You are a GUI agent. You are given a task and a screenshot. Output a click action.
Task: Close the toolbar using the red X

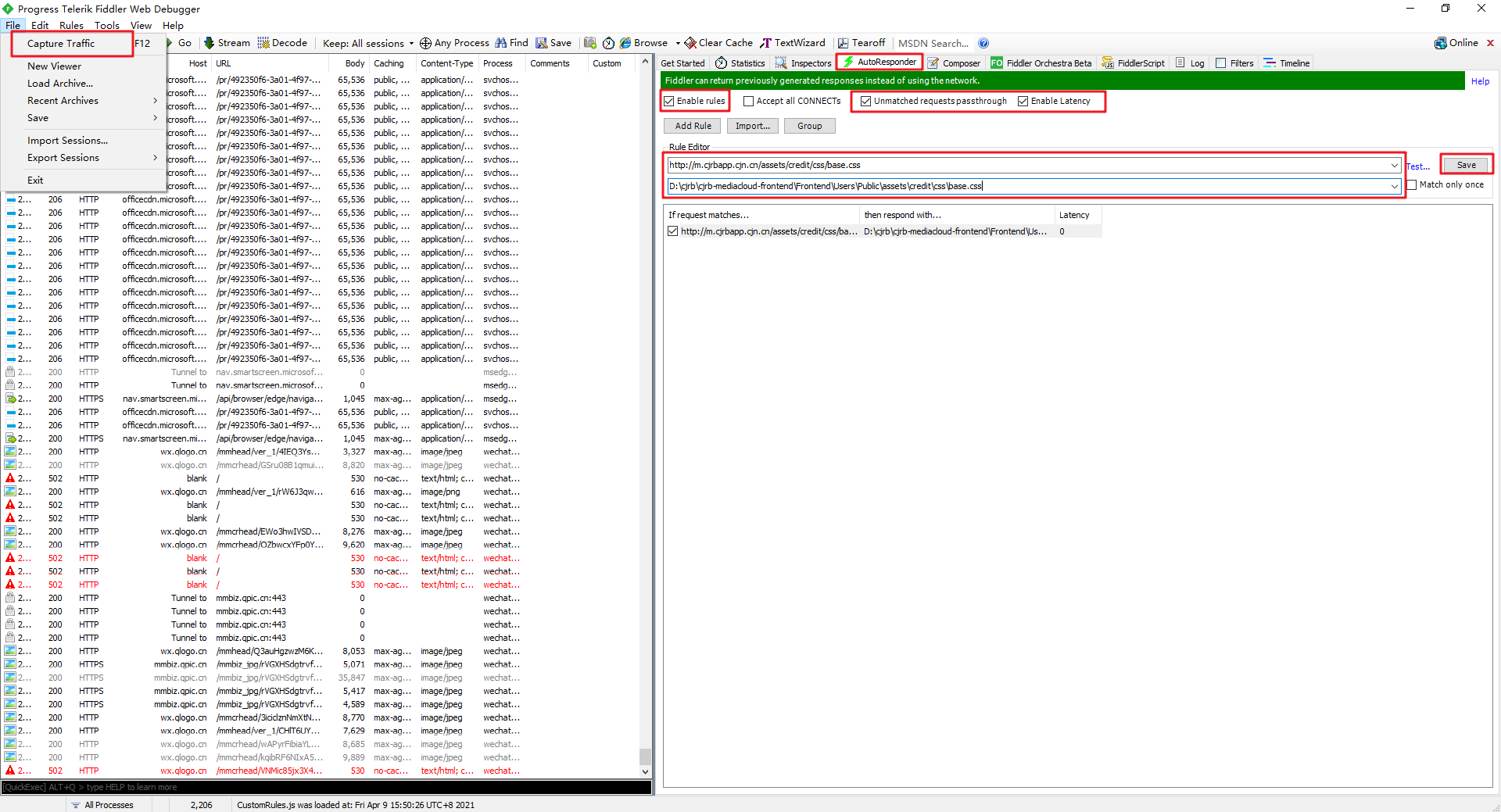[x=1490, y=43]
